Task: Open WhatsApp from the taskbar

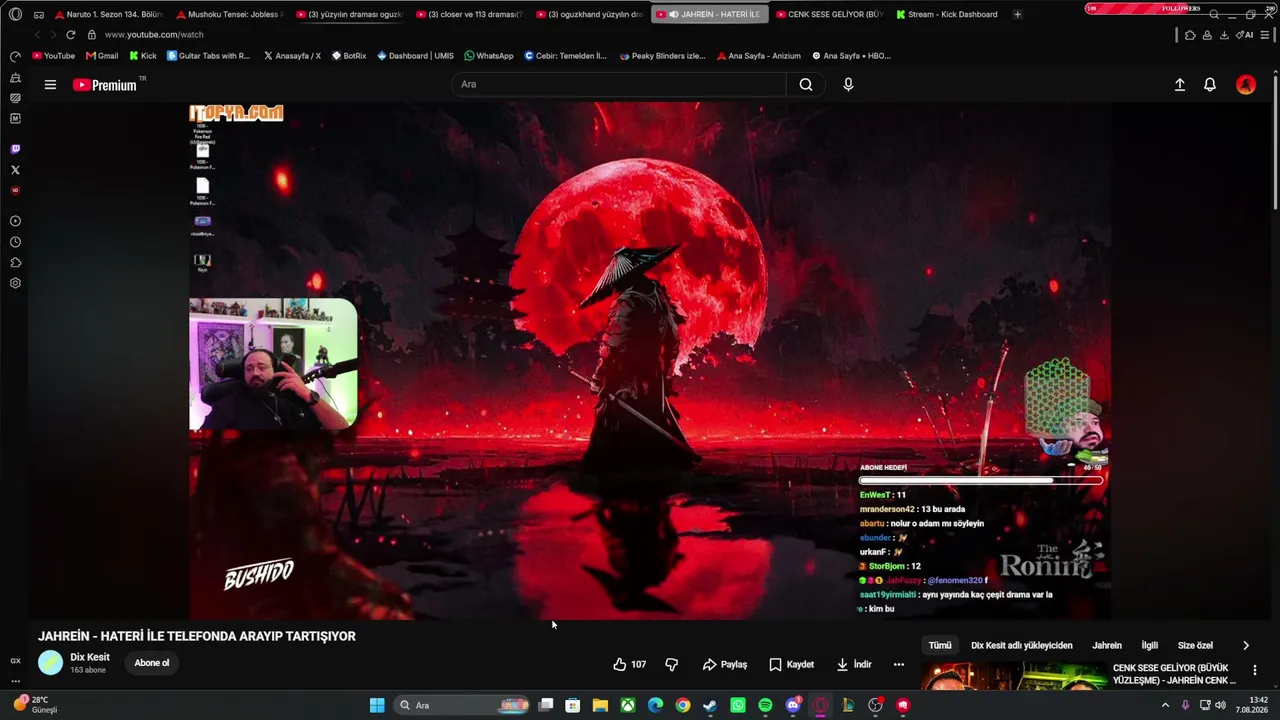Action: [738, 705]
